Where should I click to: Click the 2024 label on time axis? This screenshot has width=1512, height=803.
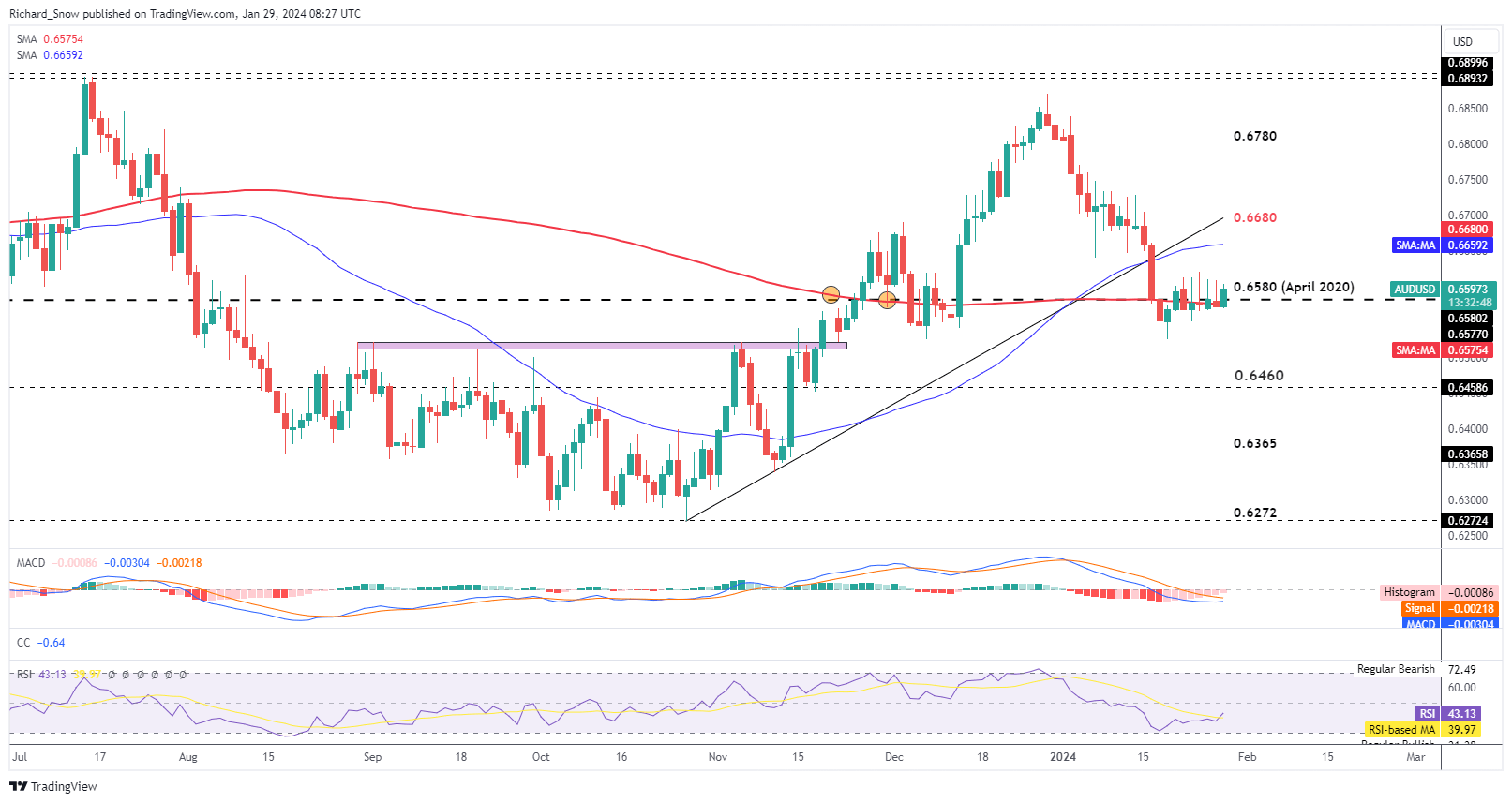pyautogui.click(x=1063, y=757)
